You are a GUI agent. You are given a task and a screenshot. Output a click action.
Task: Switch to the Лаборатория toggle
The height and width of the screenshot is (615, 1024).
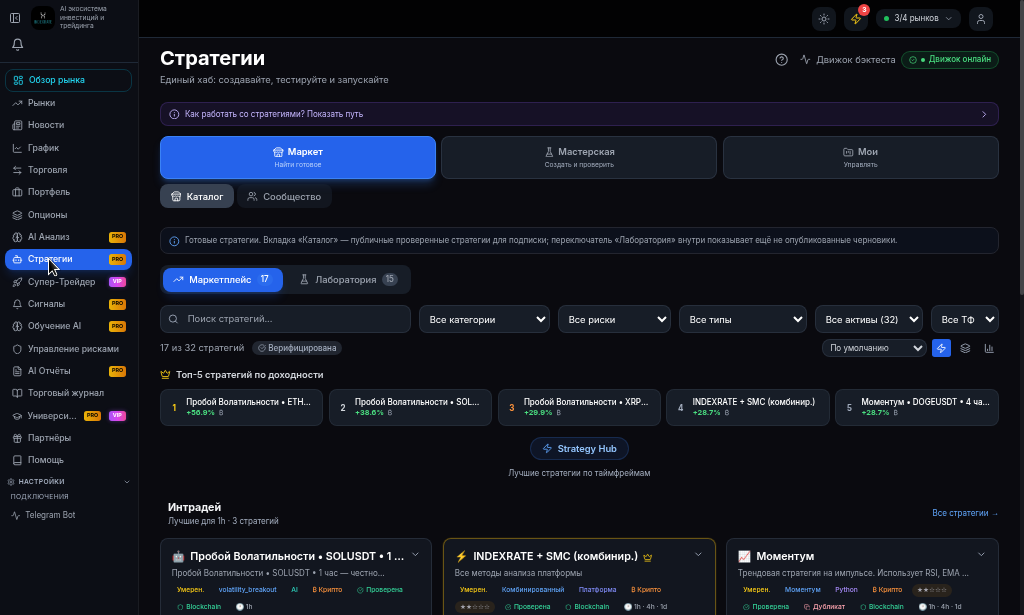[347, 279]
